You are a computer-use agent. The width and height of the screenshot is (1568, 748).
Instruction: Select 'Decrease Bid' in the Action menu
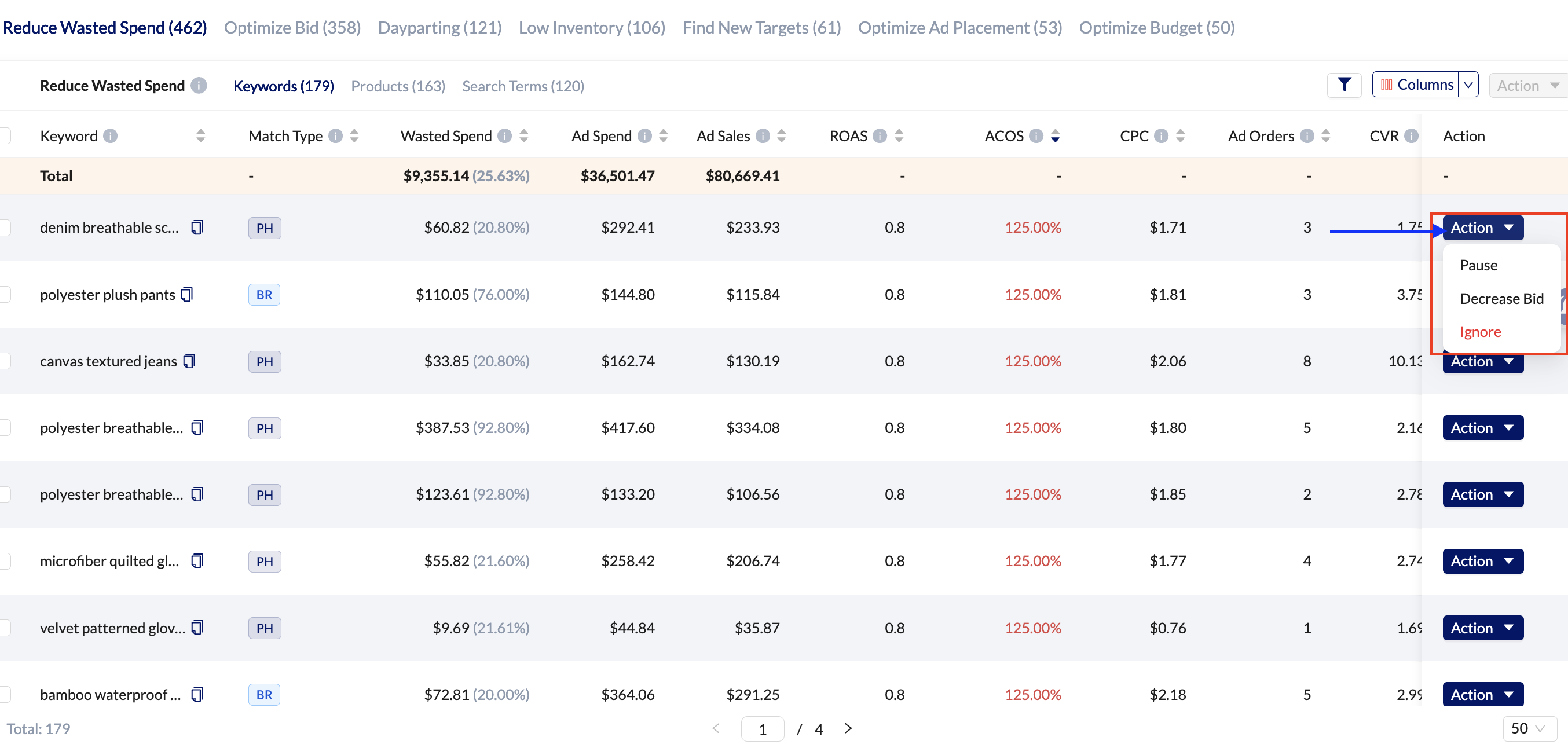coord(1501,299)
